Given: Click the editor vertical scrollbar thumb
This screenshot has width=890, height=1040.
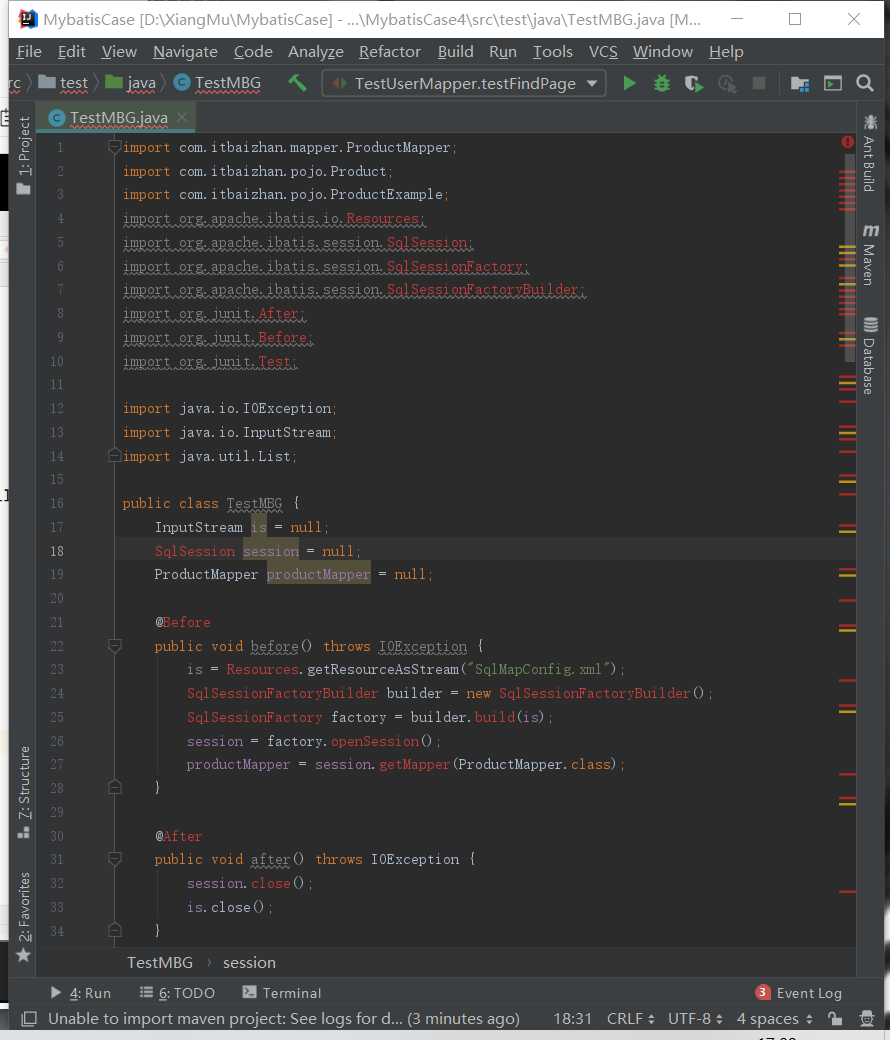Looking at the screenshot, I should [x=850, y=259].
